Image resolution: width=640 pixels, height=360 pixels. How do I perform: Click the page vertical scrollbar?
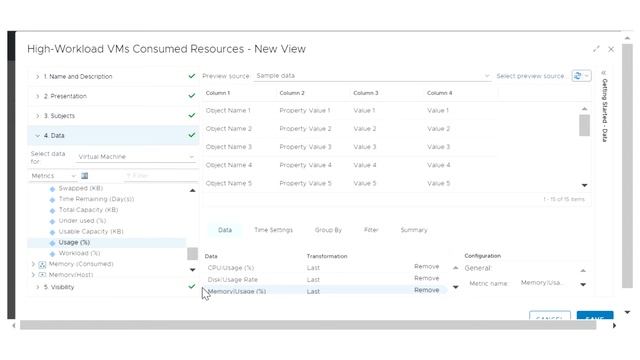[627, 165]
